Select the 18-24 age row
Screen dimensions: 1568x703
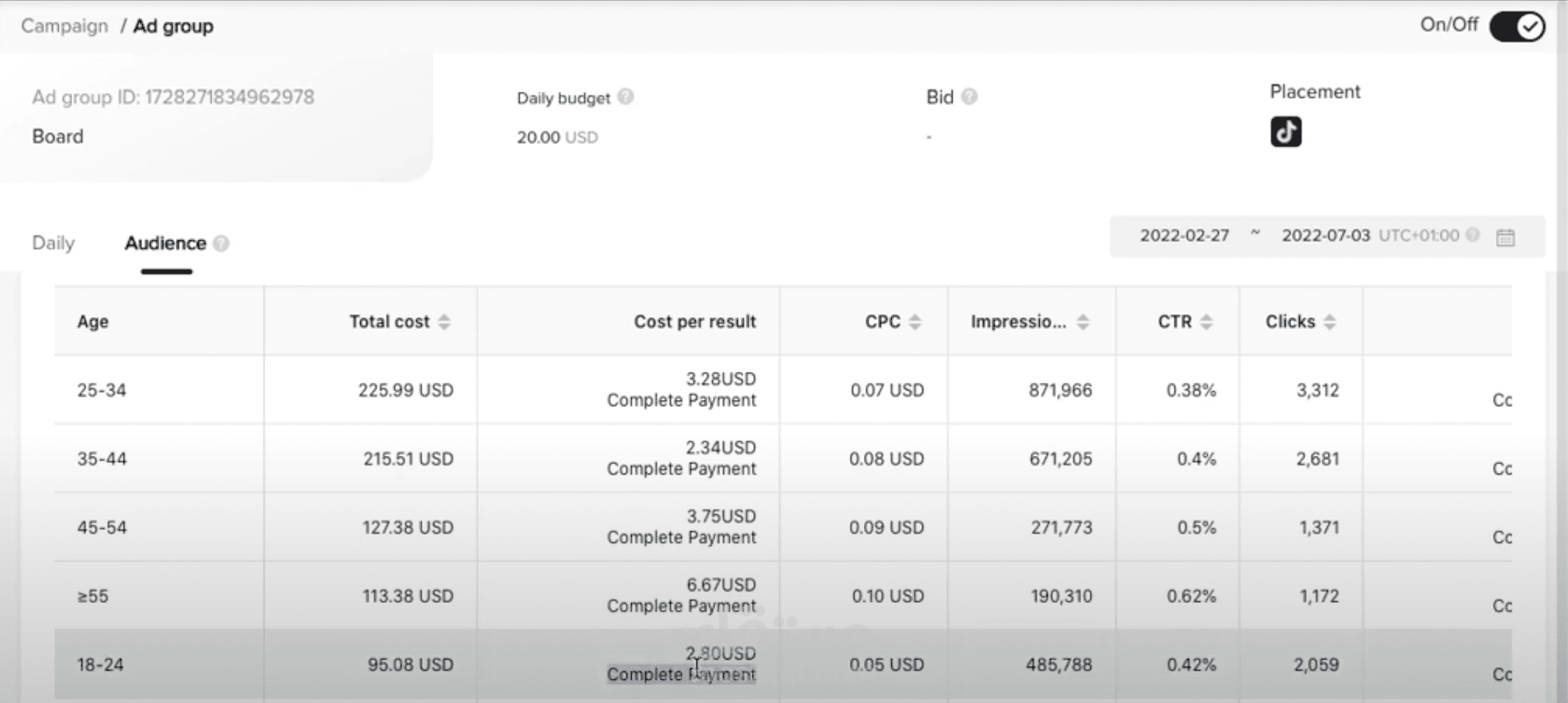coord(100,664)
